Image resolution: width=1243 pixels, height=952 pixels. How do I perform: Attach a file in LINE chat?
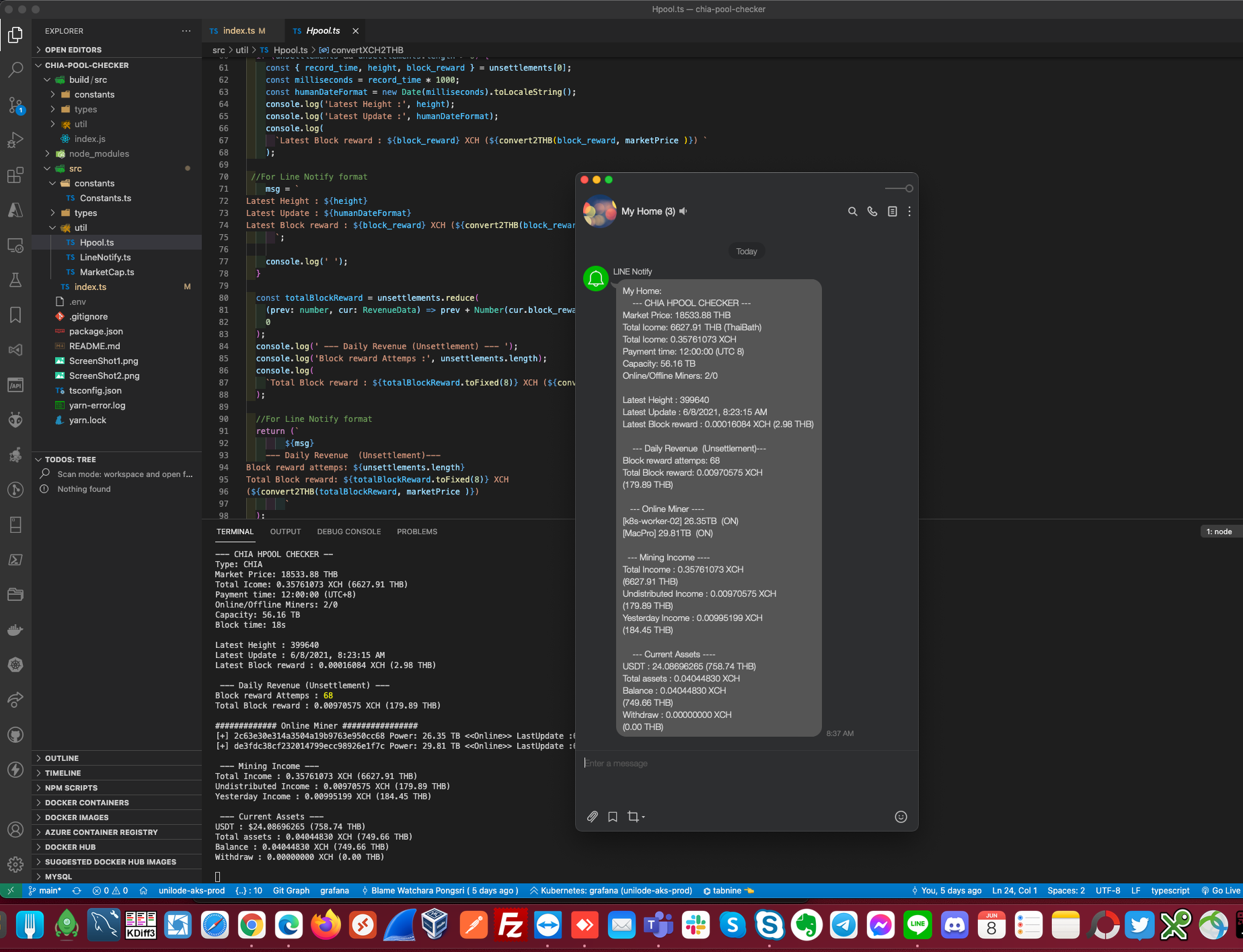click(592, 817)
